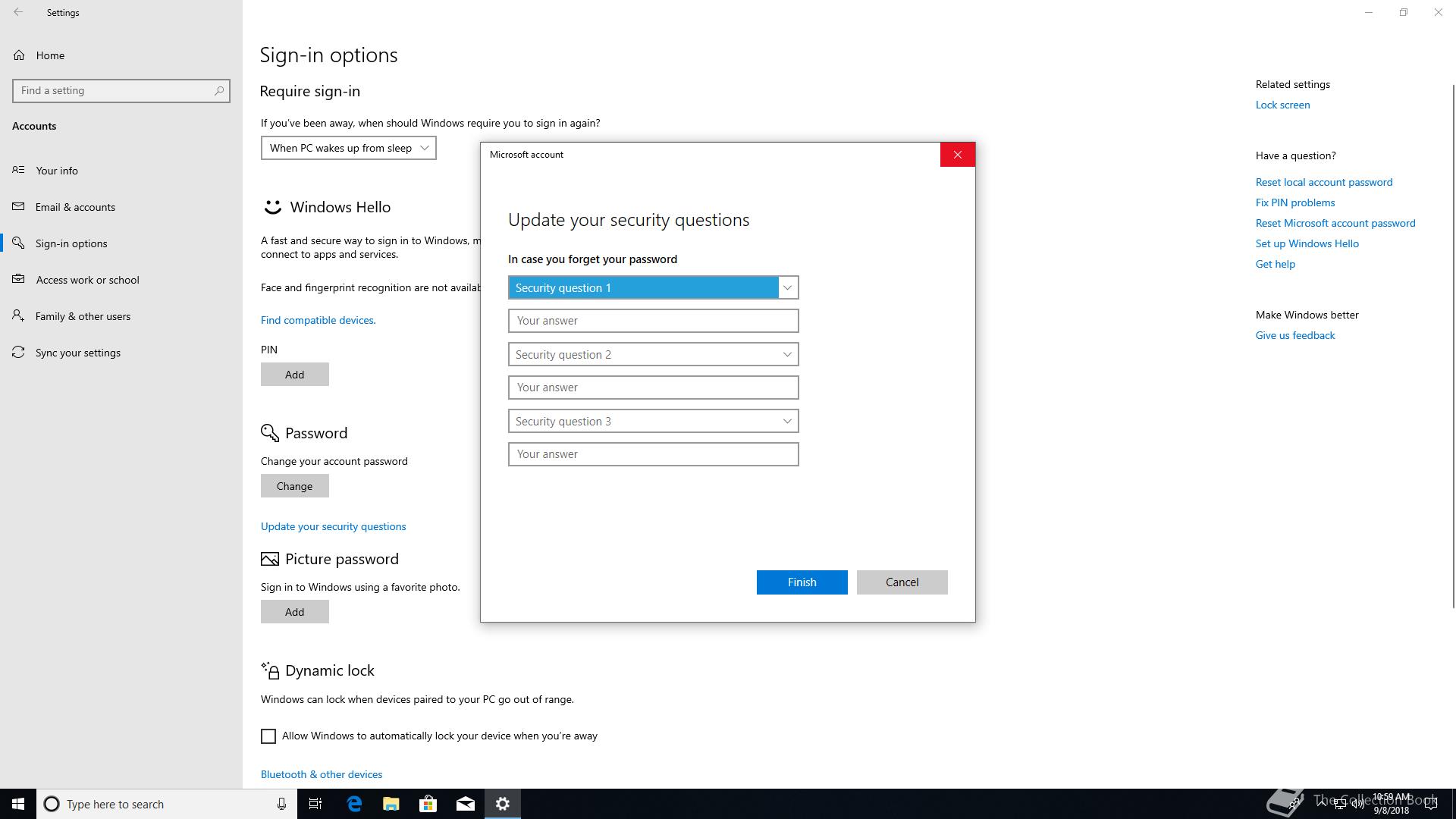Close the Microsoft account dialog

point(958,155)
